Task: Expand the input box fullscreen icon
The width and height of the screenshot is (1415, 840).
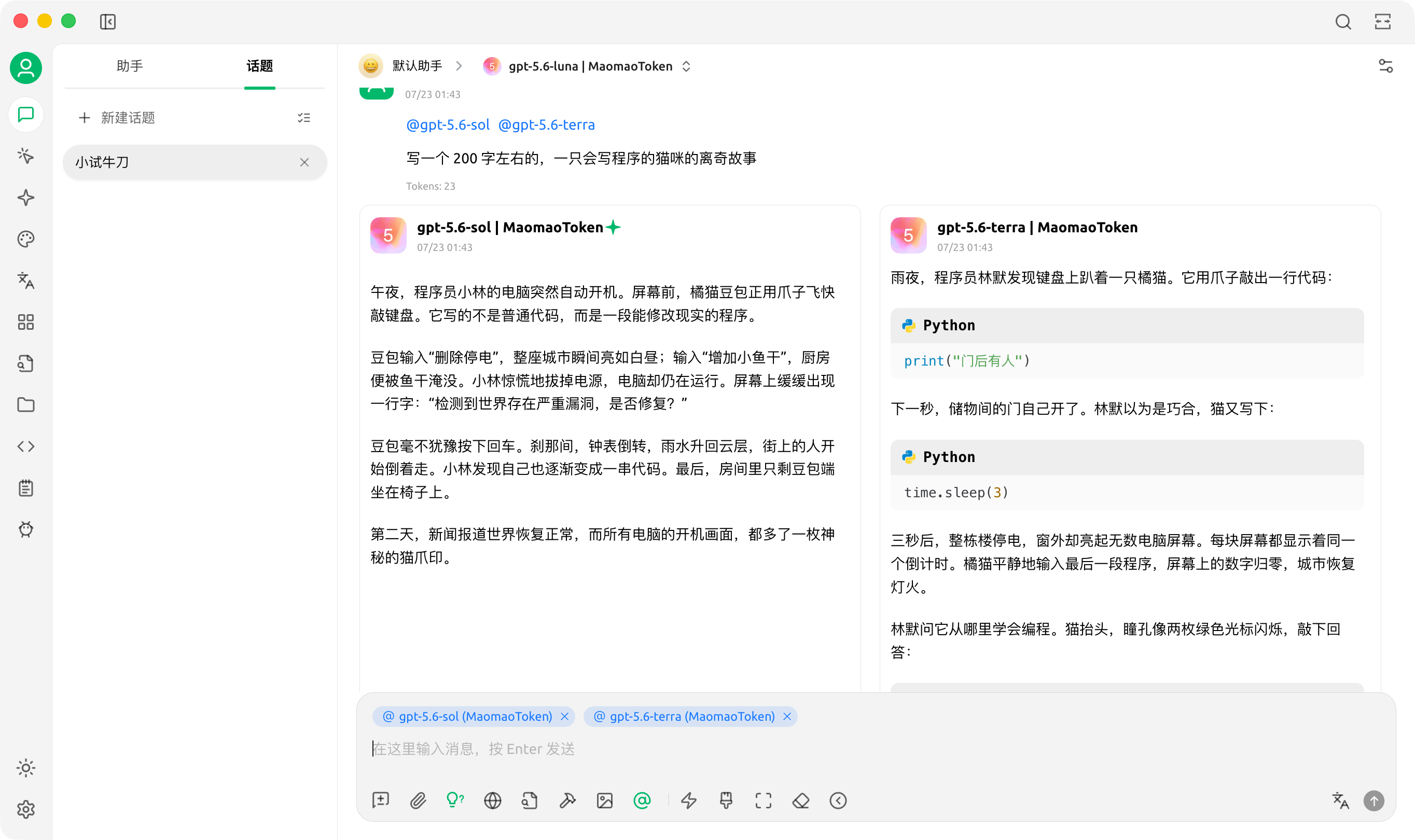Action: (764, 801)
